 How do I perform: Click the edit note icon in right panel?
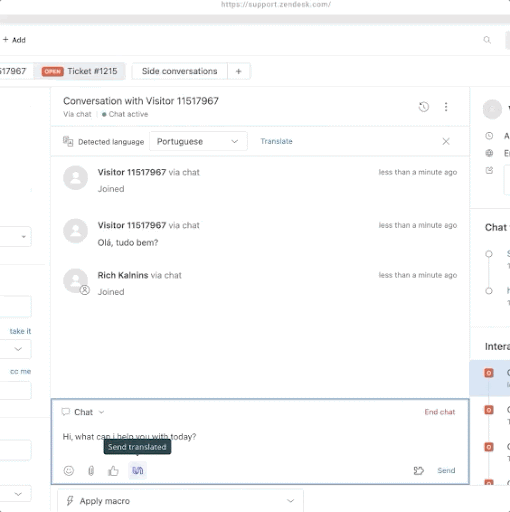pos(489,170)
